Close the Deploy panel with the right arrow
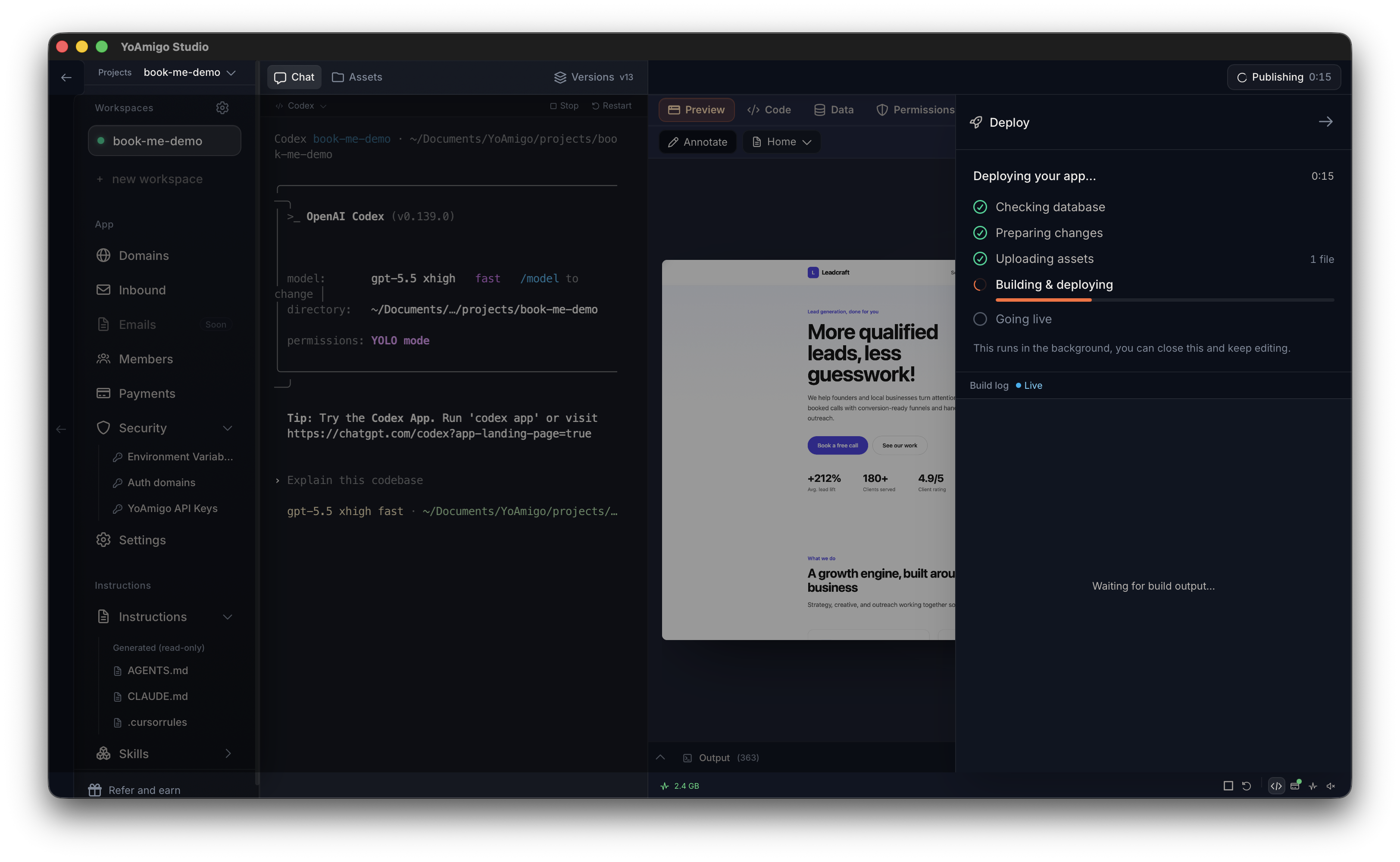 pos(1325,122)
